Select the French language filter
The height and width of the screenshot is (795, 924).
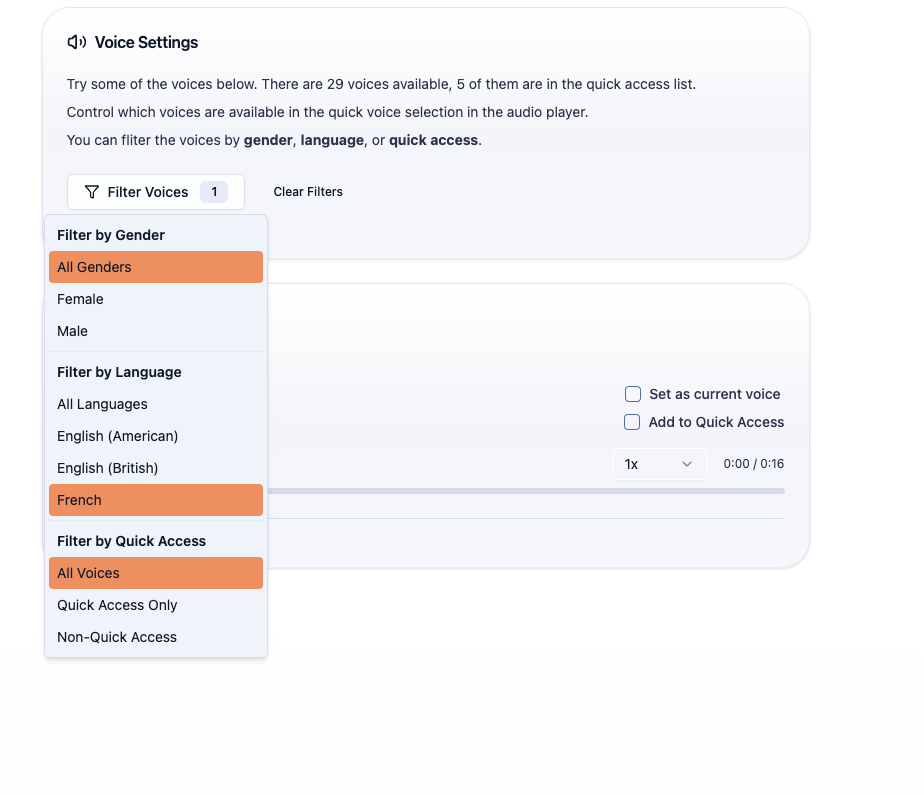click(x=155, y=500)
